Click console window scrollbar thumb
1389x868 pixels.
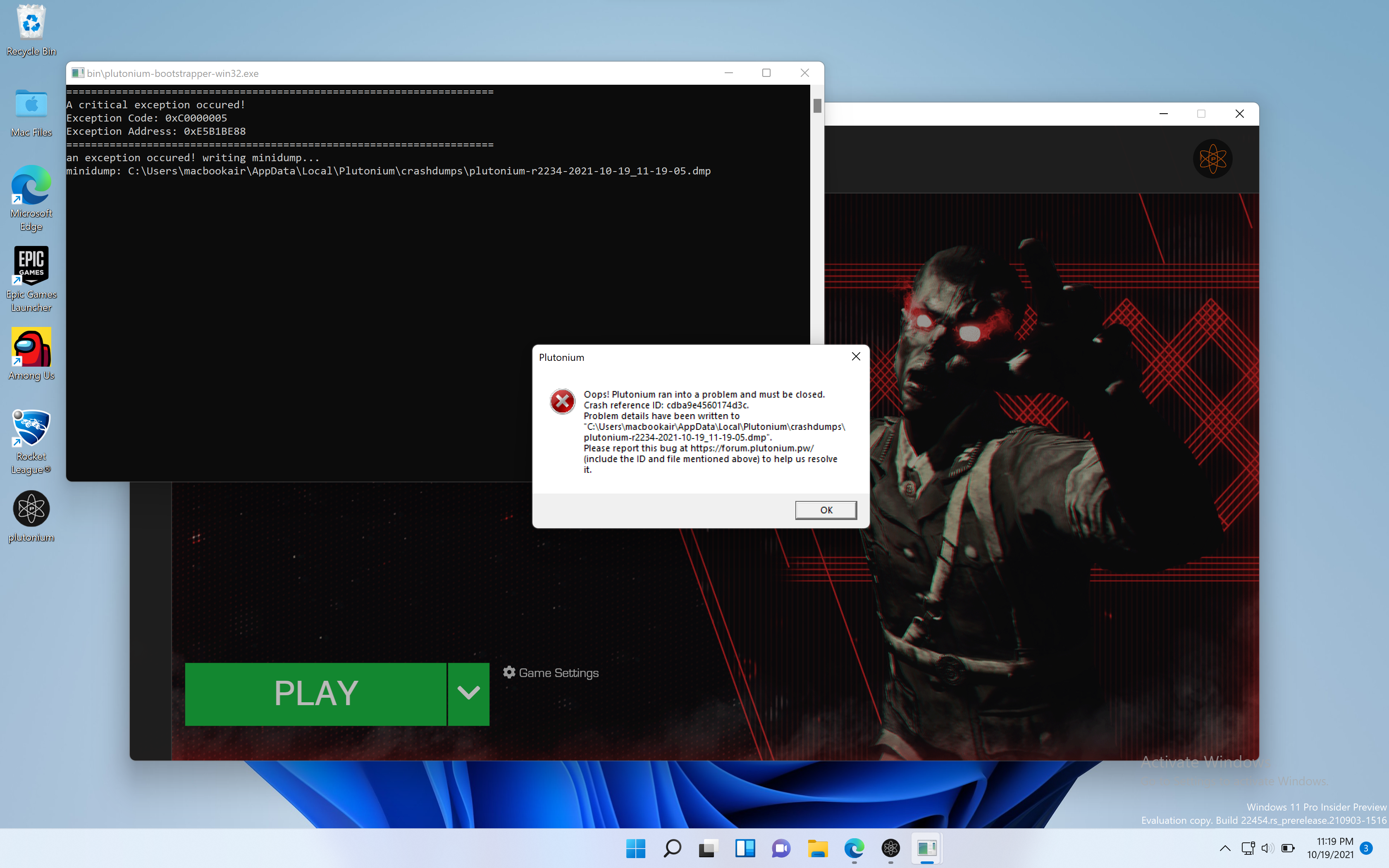point(817,106)
